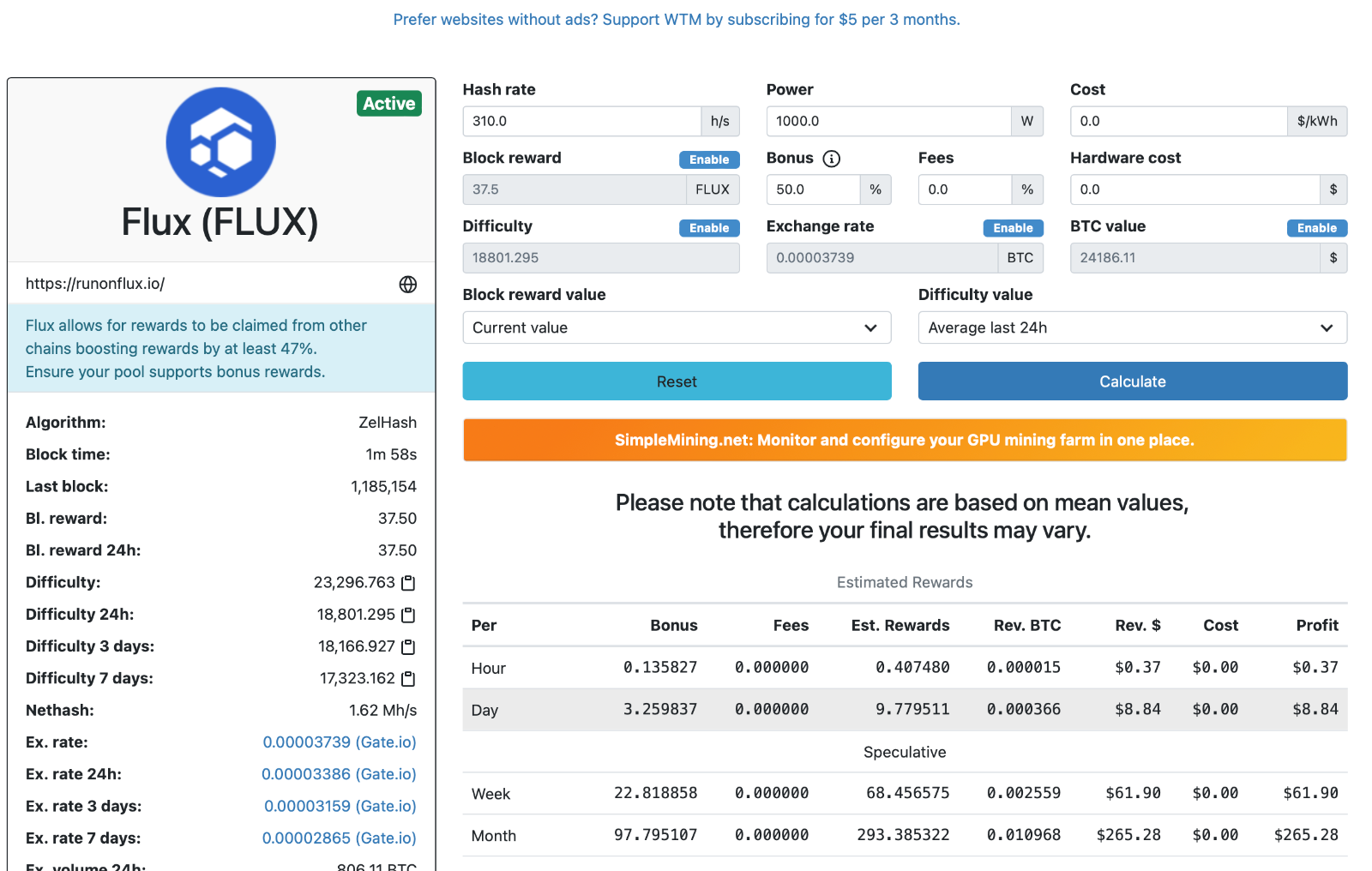Screen dimensions: 1372x871
Task: Focus the Hash rate input field
Action: pyautogui.click(x=581, y=121)
